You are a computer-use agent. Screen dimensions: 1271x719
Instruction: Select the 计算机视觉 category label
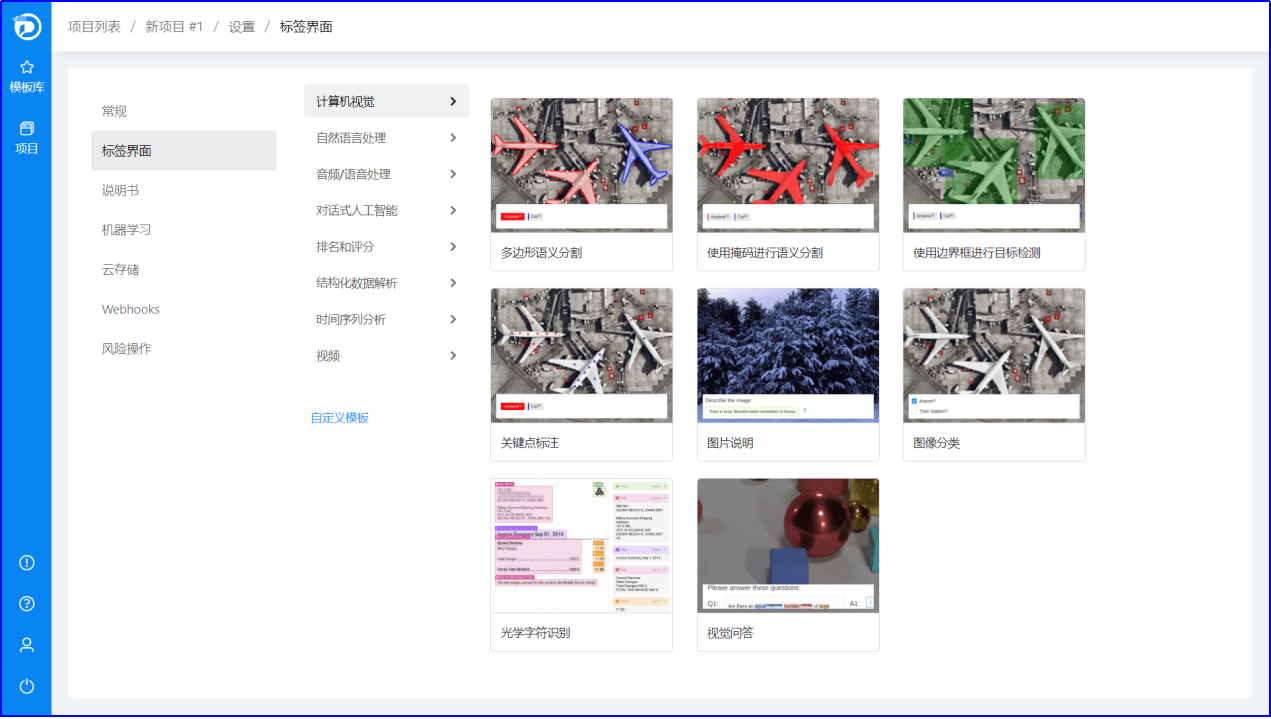346,101
